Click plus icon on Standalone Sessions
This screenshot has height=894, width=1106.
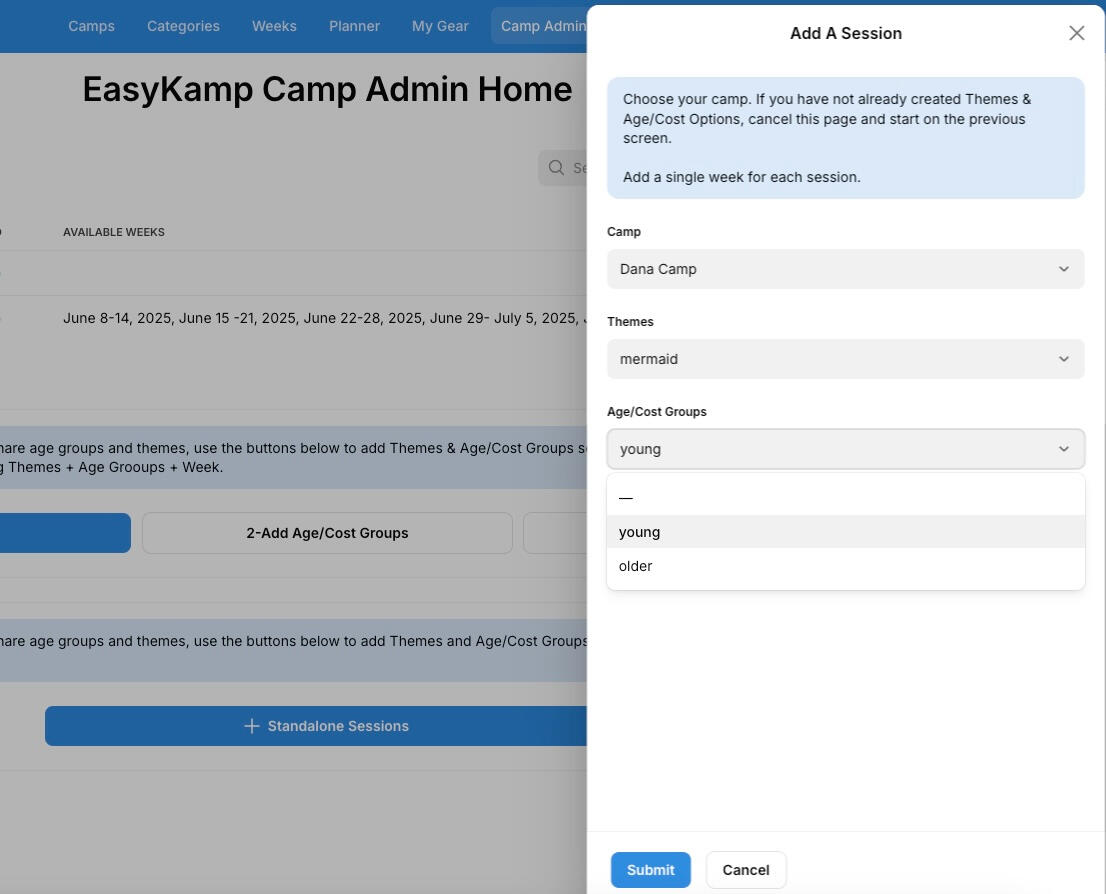[x=252, y=726]
